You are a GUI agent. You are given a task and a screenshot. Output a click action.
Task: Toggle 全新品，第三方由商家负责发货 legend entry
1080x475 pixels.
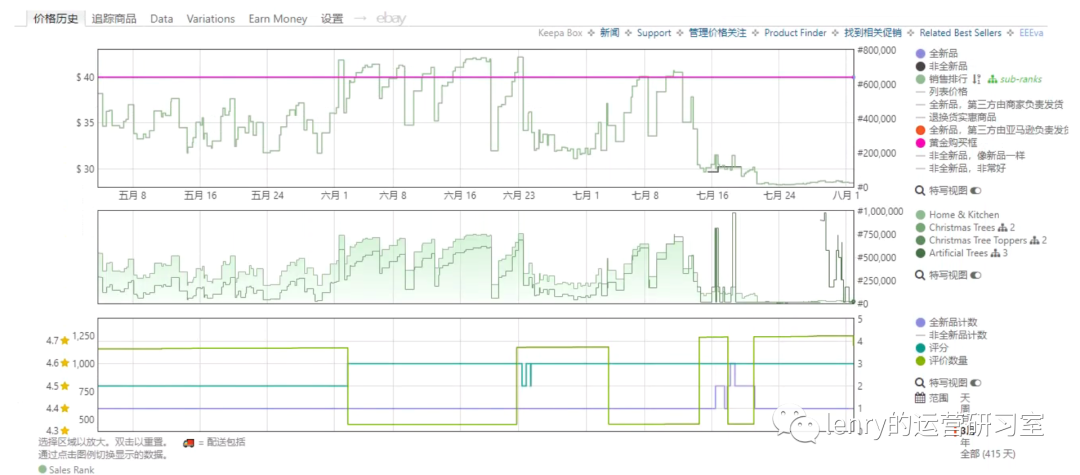[996, 105]
